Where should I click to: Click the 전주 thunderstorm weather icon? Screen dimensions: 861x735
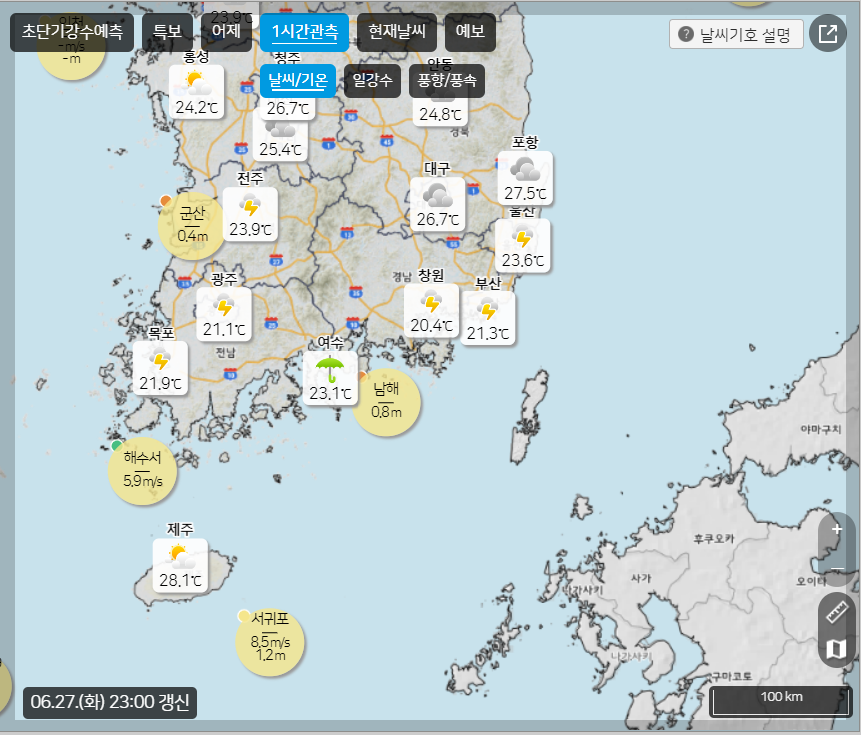[250, 205]
